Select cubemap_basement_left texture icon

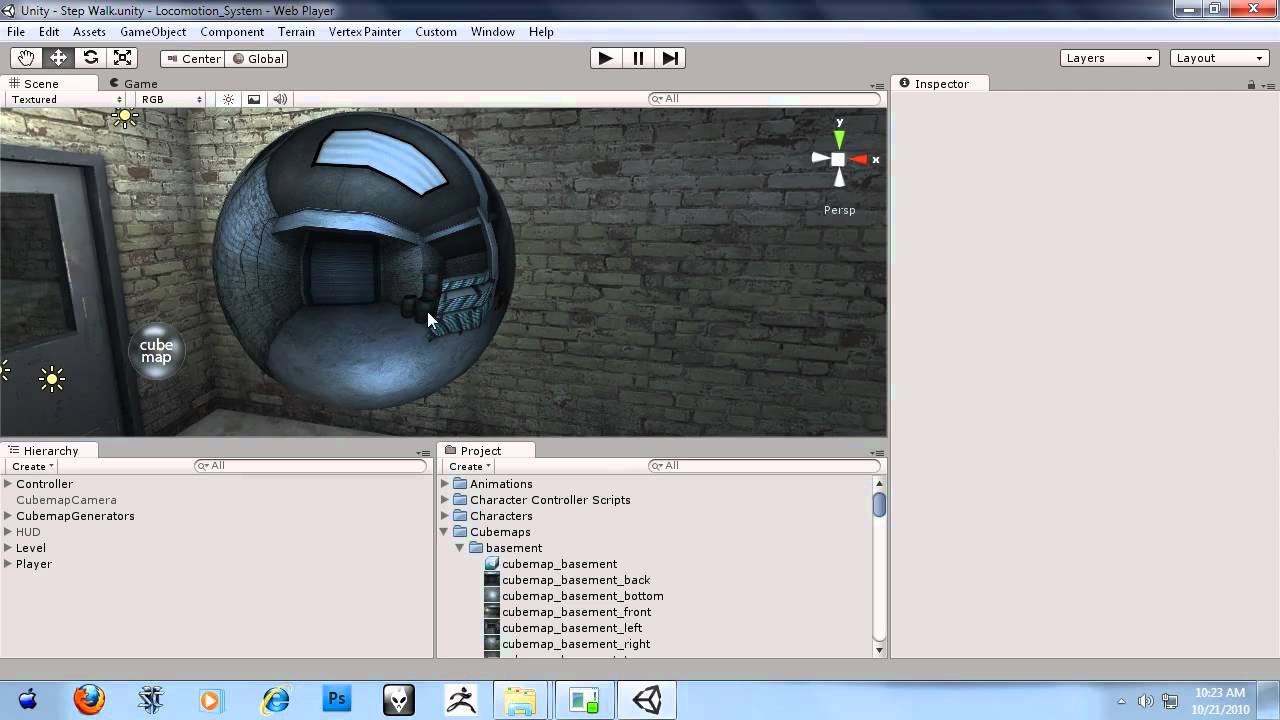point(491,628)
